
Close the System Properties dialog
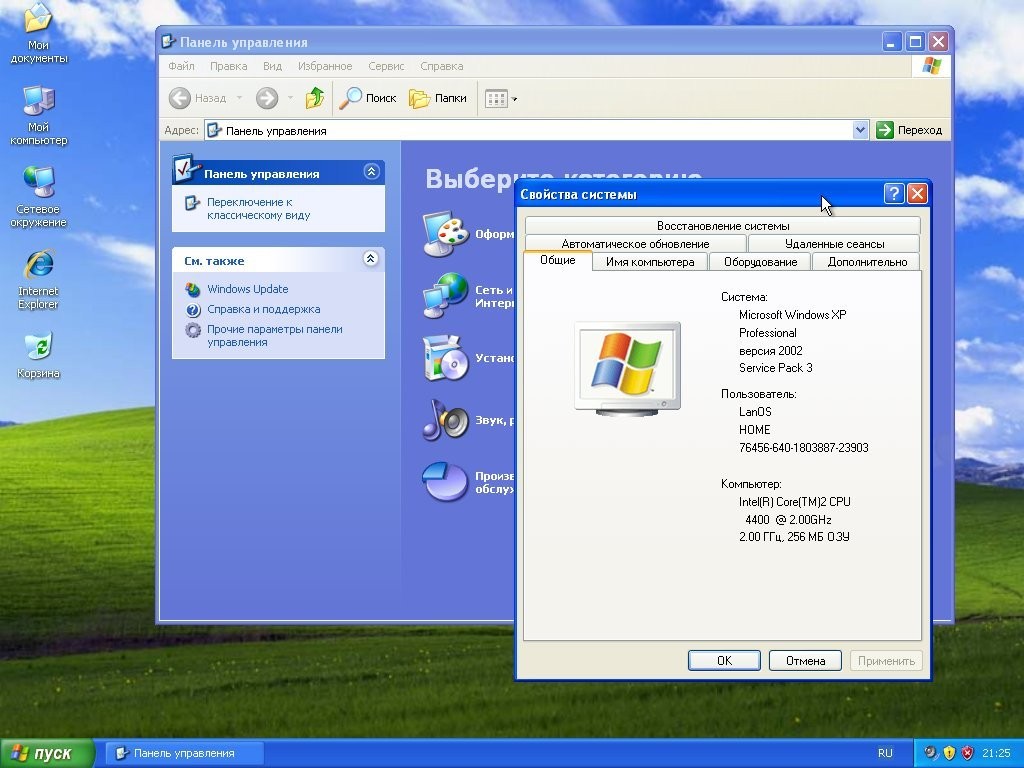click(917, 193)
